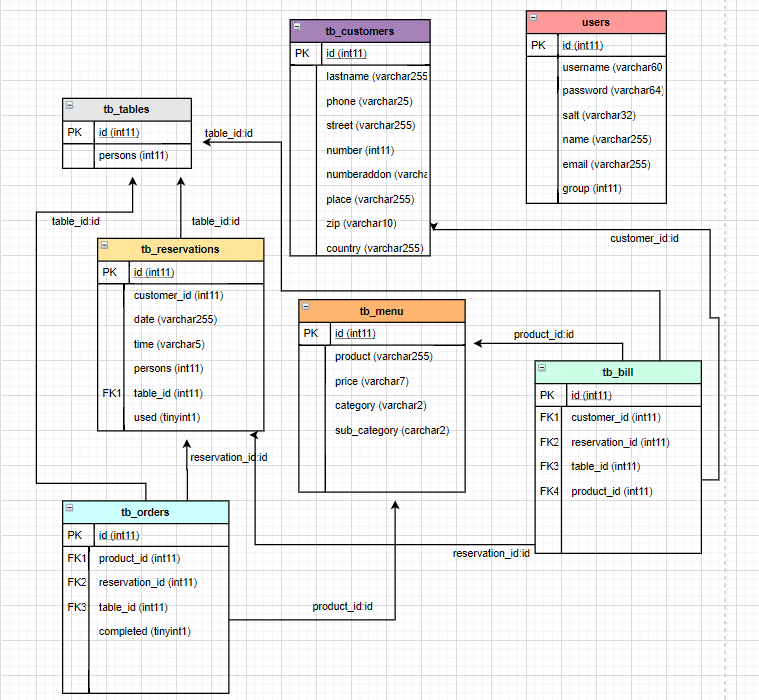This screenshot has height=700, width=759.
Task: Collapse the tb_orders table
Action: pyautogui.click(x=70, y=508)
